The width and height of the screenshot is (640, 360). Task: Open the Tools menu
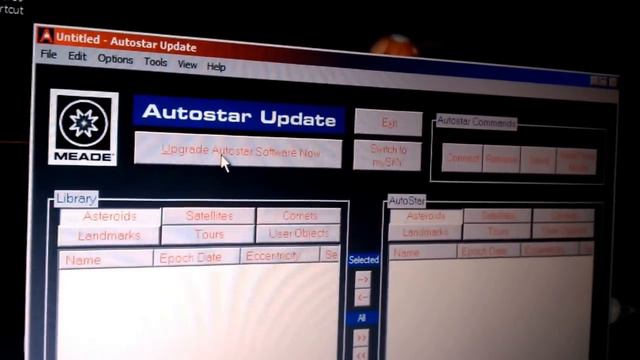tap(155, 62)
